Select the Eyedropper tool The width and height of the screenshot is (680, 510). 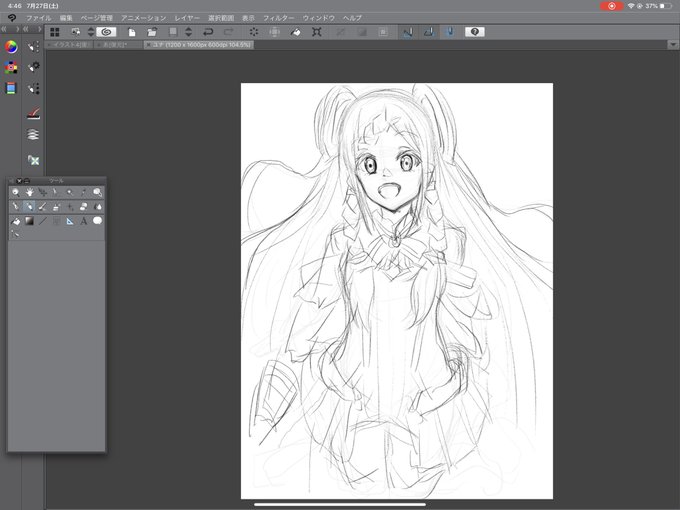click(83, 192)
